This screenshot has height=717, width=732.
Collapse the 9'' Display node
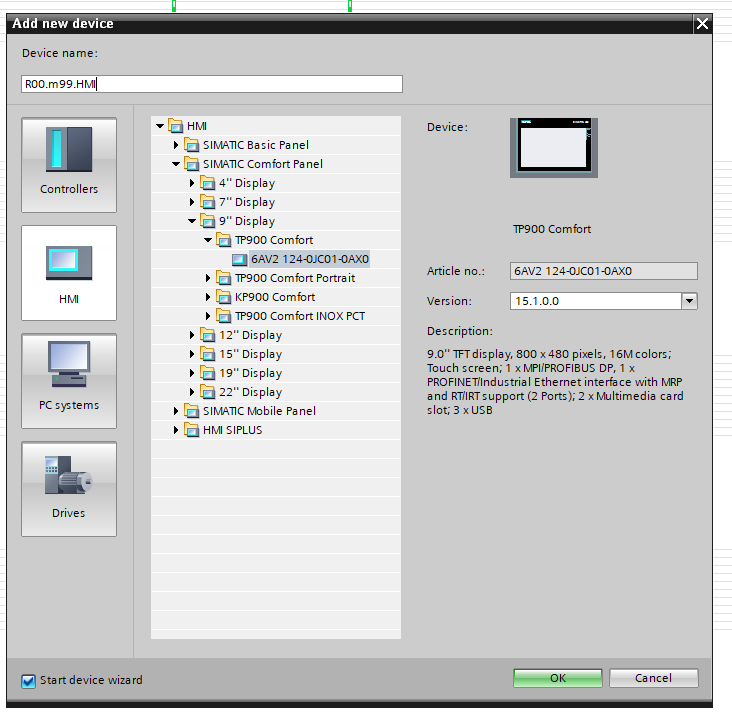click(x=192, y=221)
